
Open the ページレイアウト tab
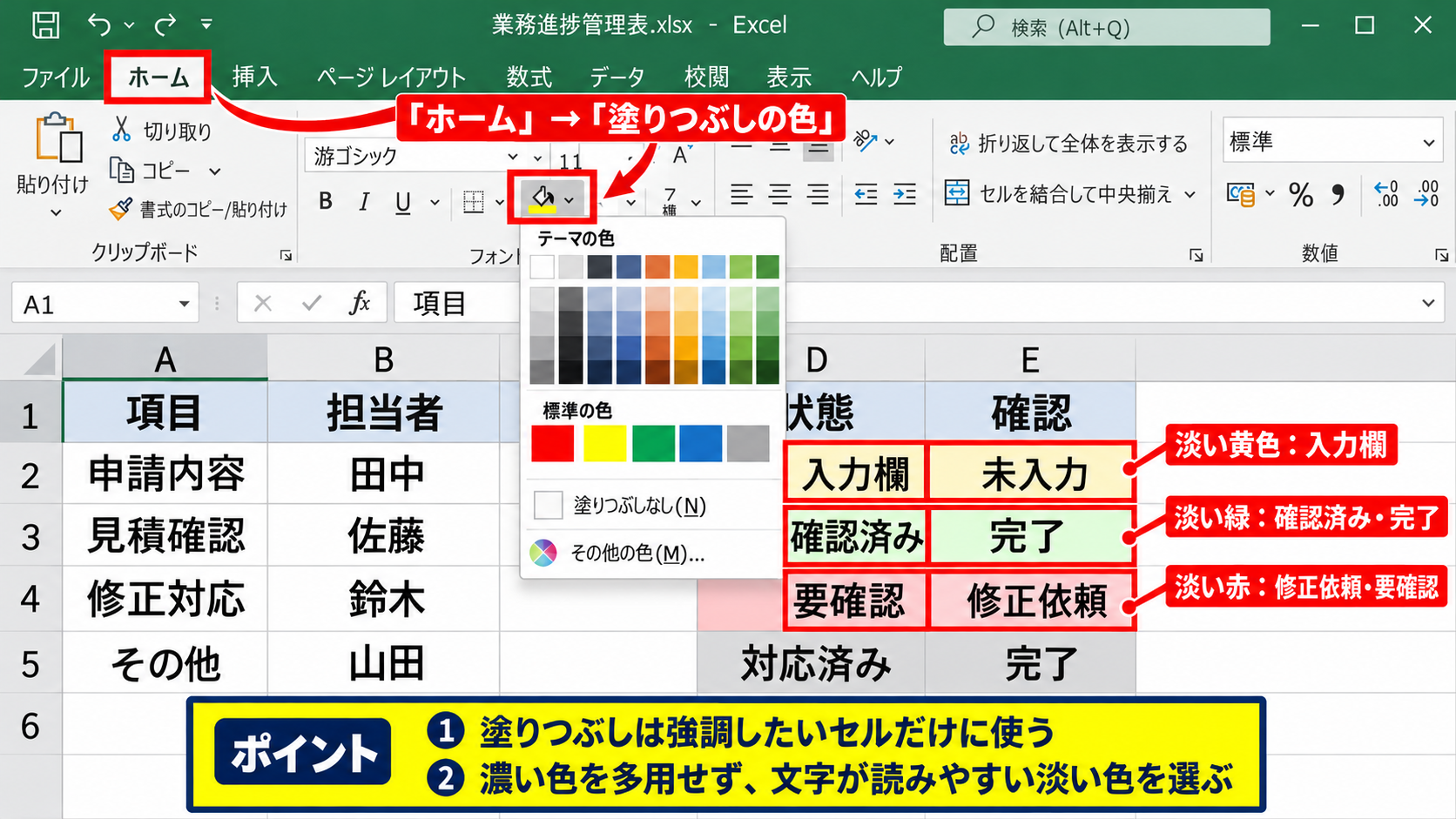(x=391, y=77)
